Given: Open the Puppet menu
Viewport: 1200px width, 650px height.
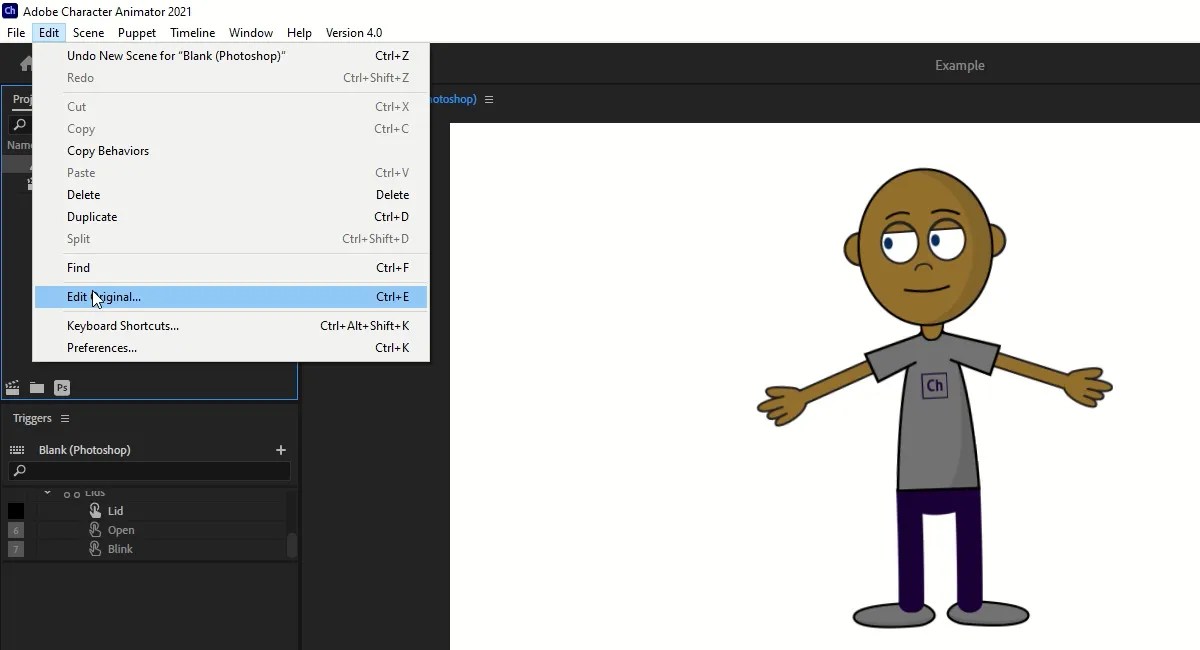Looking at the screenshot, I should pyautogui.click(x=137, y=32).
